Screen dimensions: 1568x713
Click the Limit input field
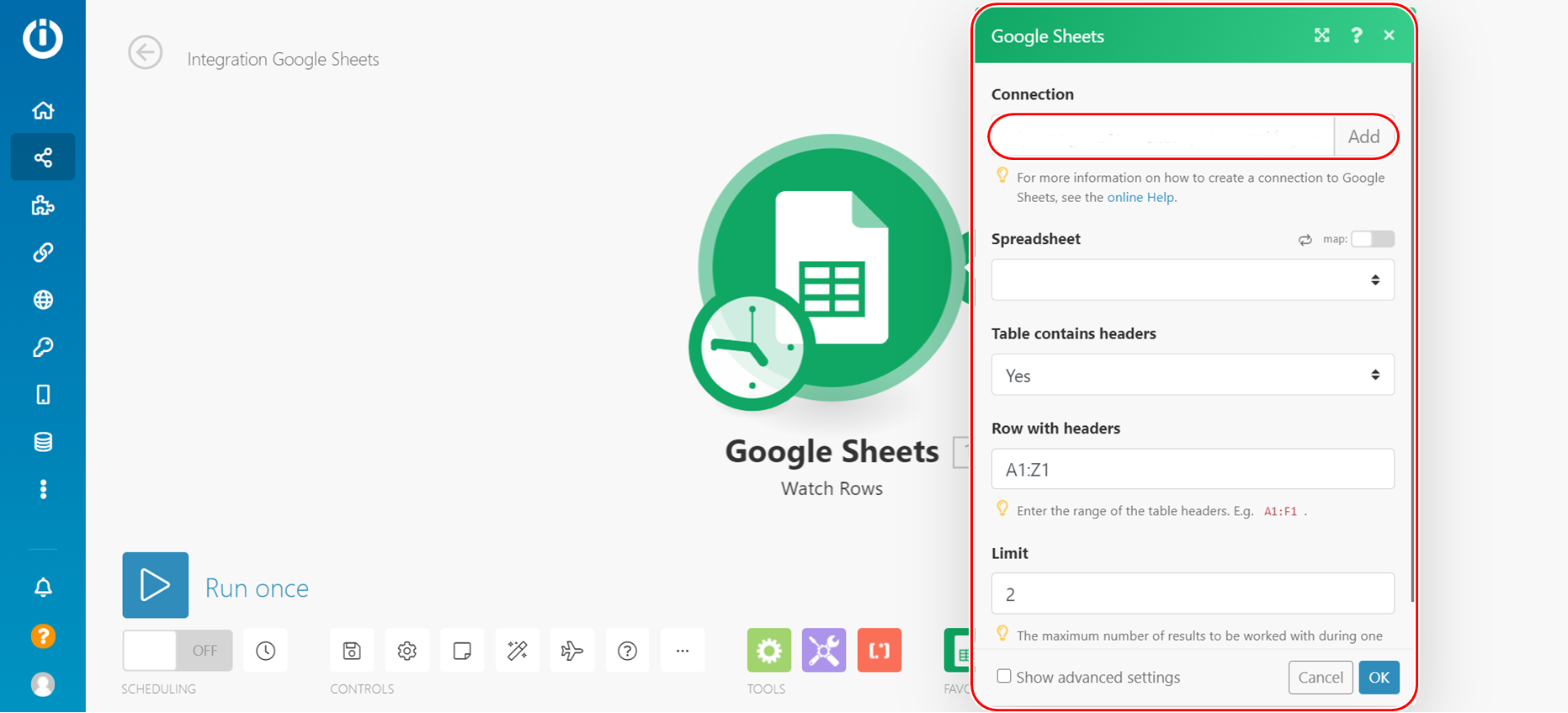[1193, 593]
